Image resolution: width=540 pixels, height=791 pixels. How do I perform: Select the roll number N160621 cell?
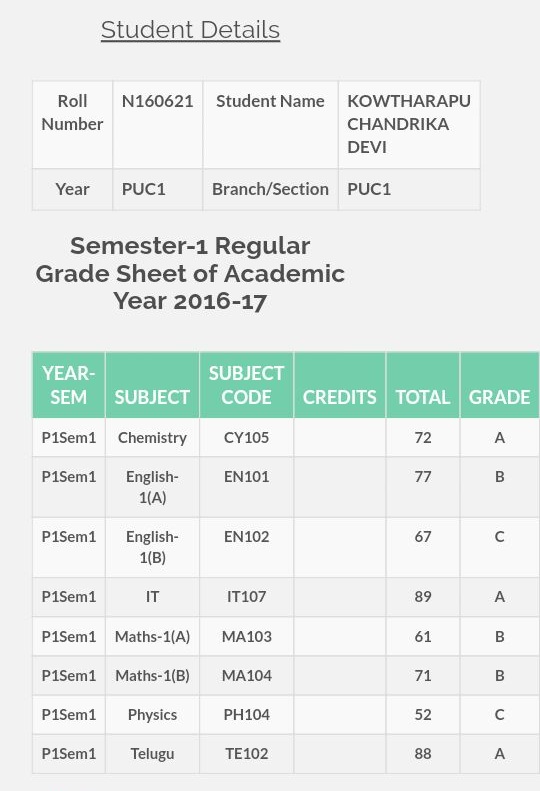point(157,125)
